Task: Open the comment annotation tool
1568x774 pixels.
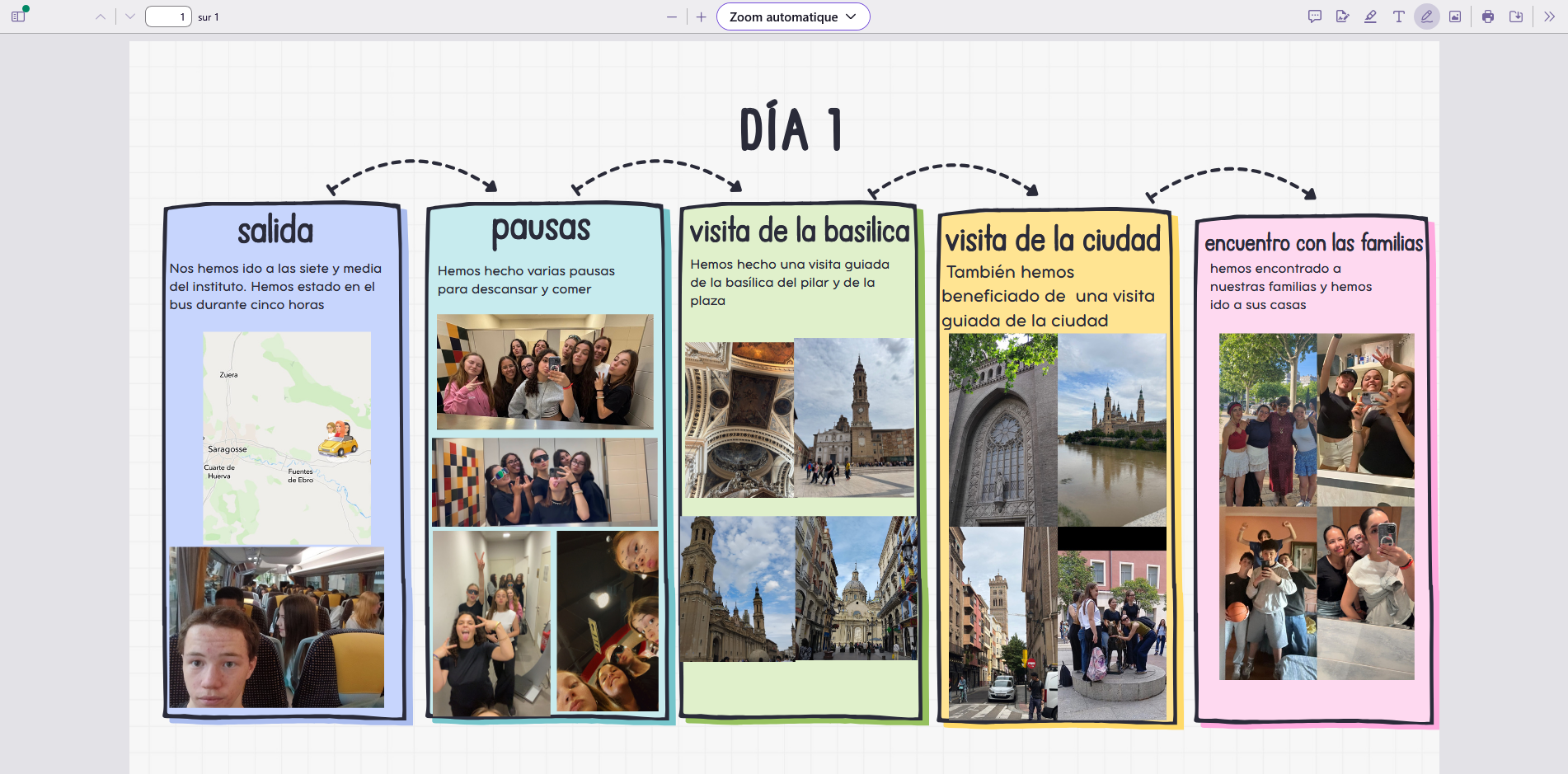Action: pos(1315,16)
